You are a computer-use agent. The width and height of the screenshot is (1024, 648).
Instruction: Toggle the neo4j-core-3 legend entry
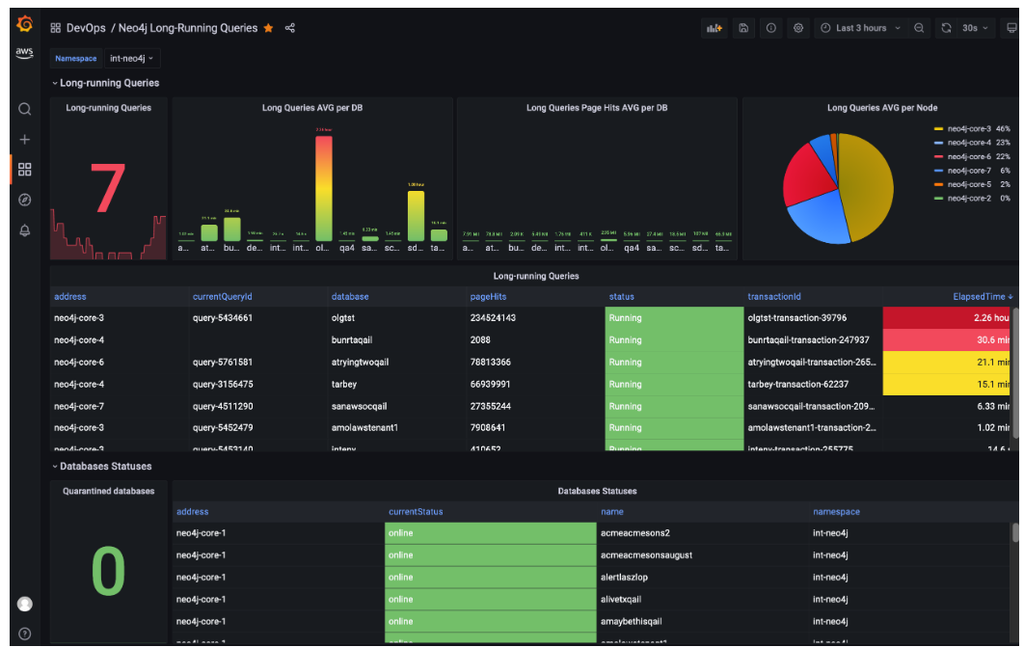[969, 129]
